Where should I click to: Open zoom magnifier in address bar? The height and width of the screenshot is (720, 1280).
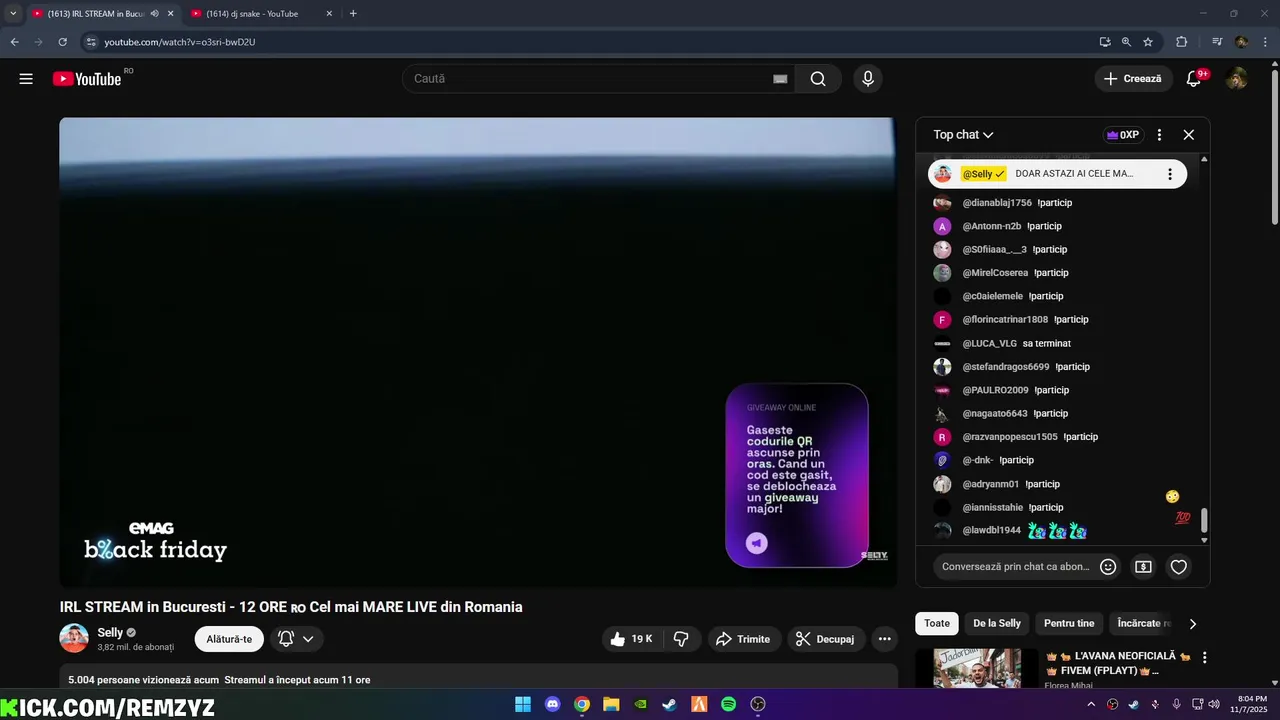click(x=1126, y=42)
